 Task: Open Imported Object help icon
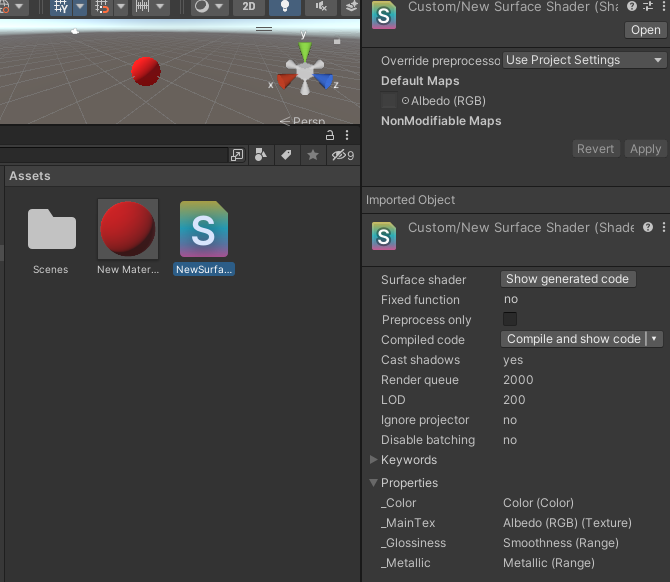pyautogui.click(x=648, y=227)
